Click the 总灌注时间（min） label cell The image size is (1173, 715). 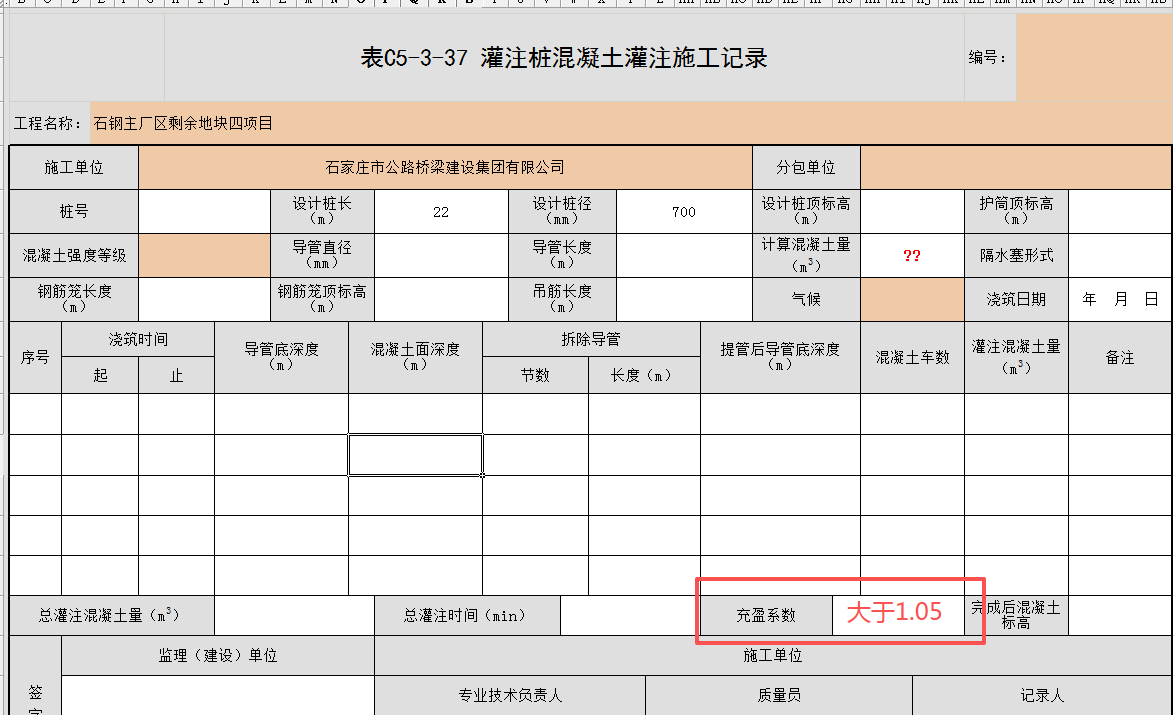(x=467, y=616)
